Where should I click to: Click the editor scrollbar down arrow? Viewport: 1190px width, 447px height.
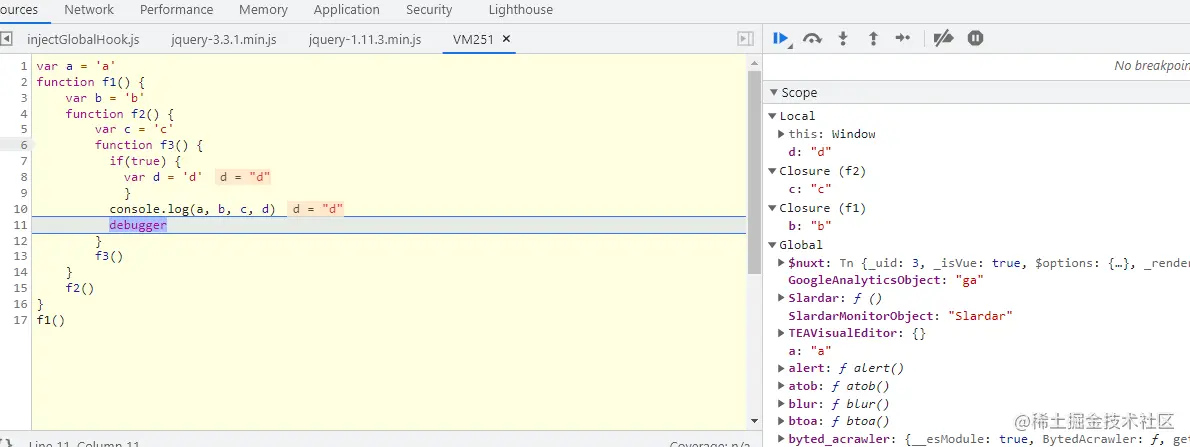pyautogui.click(x=754, y=420)
